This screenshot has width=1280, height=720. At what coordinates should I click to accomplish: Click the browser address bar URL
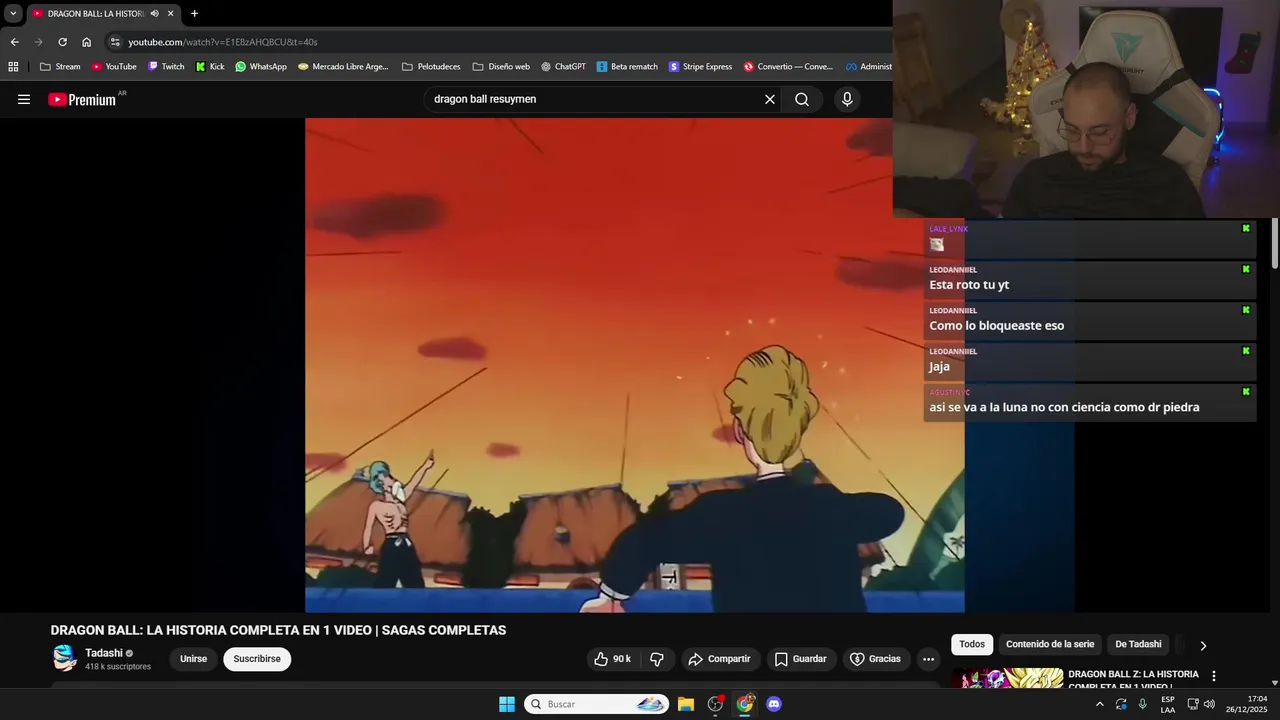(223, 42)
